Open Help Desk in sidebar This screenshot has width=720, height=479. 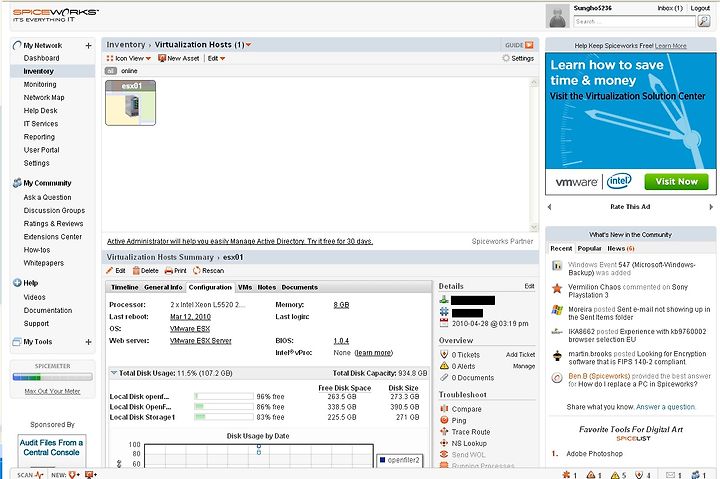tap(40, 111)
